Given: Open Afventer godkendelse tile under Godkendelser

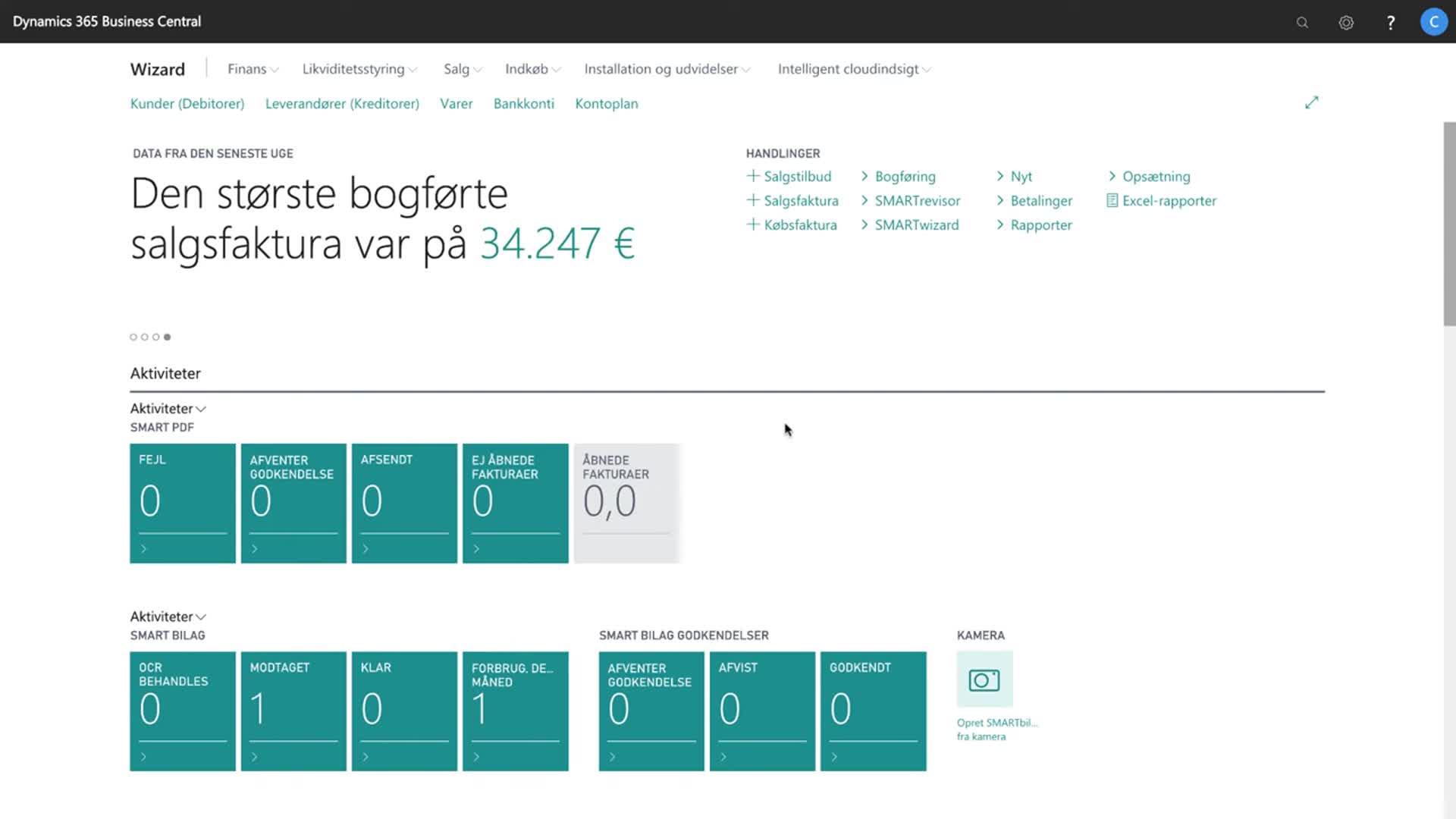Looking at the screenshot, I should (x=651, y=711).
